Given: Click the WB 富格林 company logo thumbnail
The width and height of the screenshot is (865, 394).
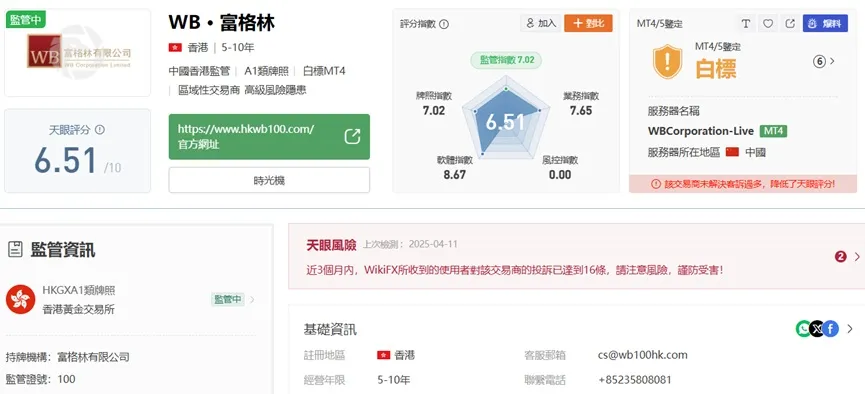Looking at the screenshot, I should point(78,54).
